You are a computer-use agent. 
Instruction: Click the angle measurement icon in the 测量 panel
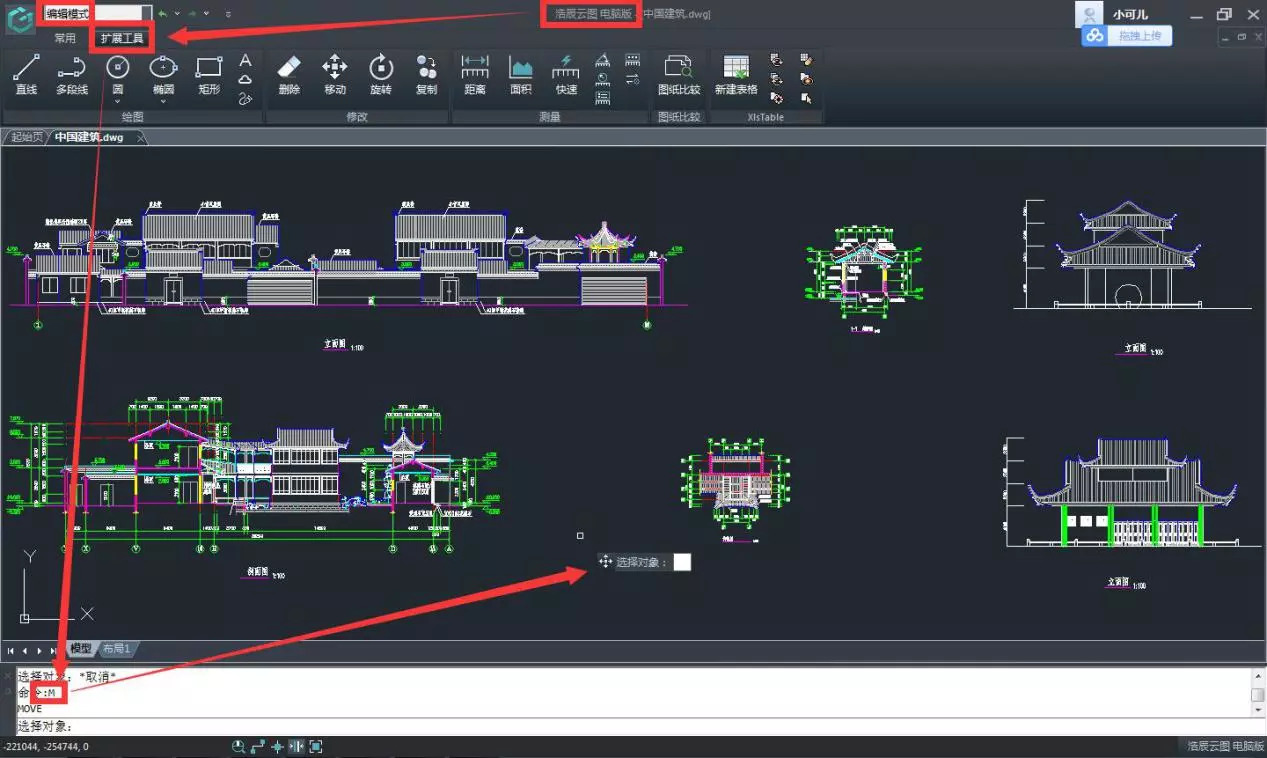pos(603,61)
